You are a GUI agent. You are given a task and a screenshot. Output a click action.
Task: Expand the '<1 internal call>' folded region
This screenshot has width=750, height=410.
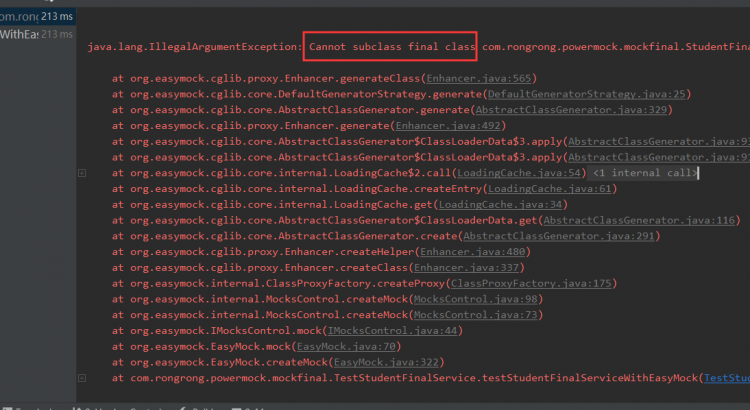point(646,173)
